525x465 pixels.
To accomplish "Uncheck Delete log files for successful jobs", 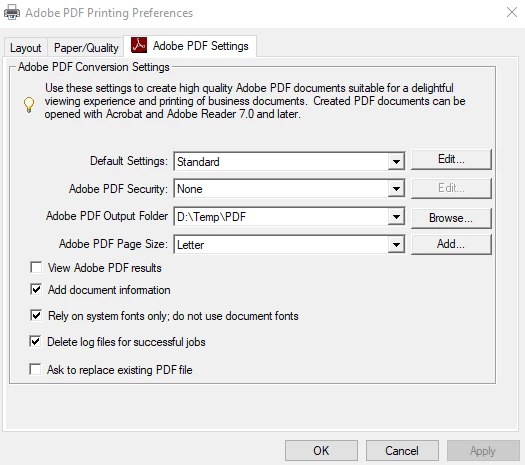I will pyautogui.click(x=35, y=341).
